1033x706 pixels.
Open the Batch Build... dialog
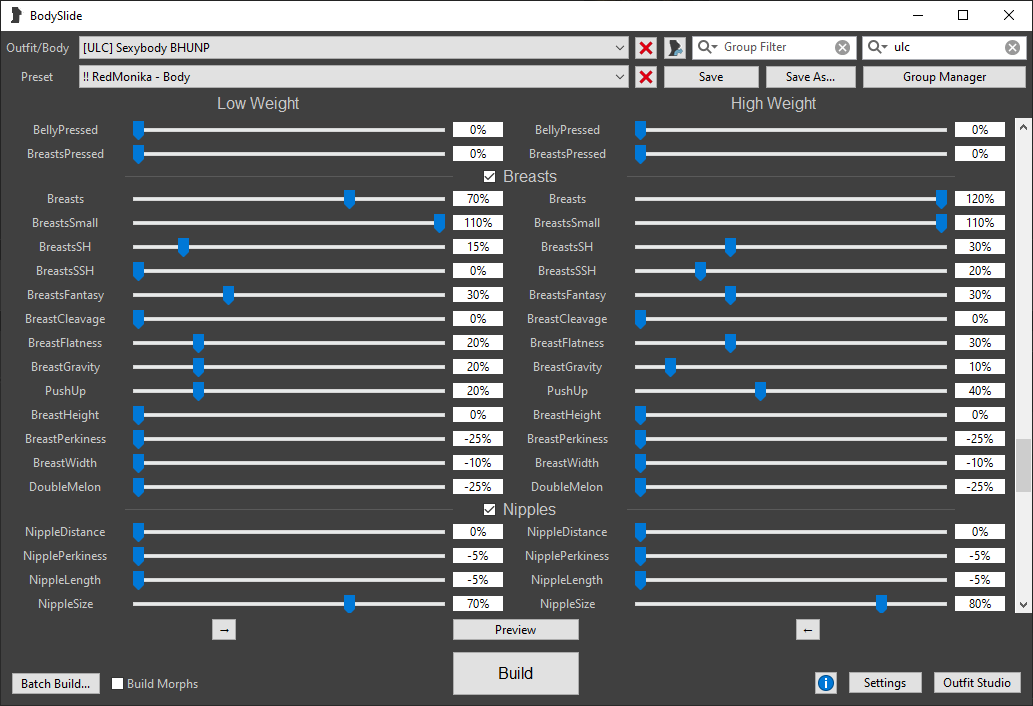(55, 684)
